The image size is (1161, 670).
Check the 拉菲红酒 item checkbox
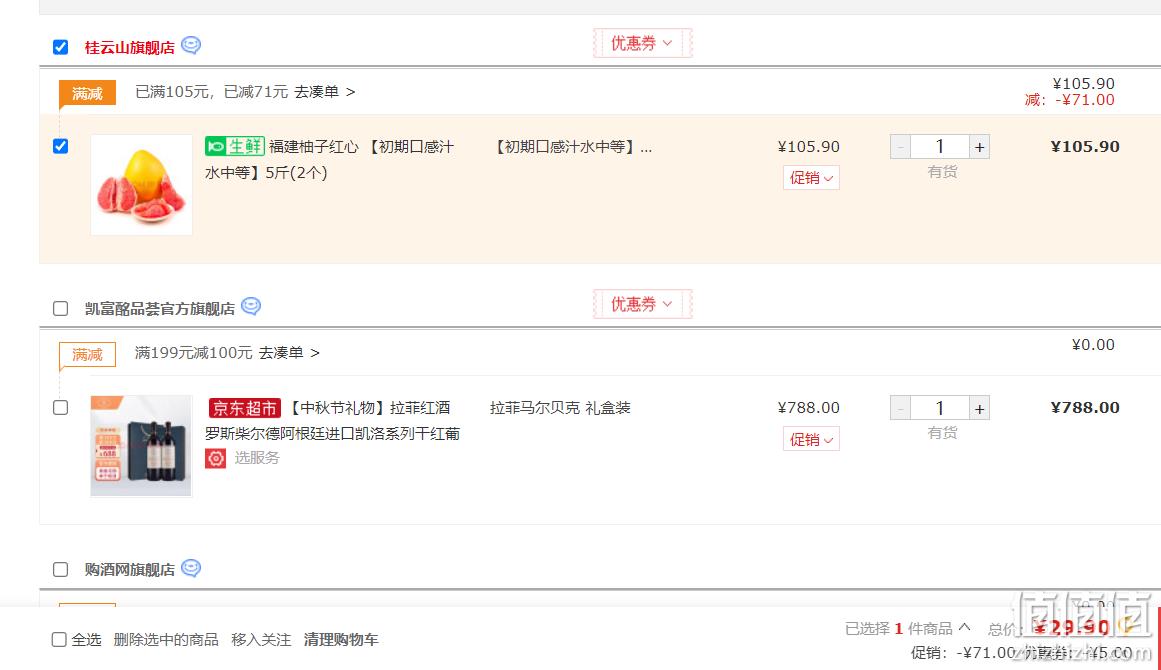[x=61, y=407]
